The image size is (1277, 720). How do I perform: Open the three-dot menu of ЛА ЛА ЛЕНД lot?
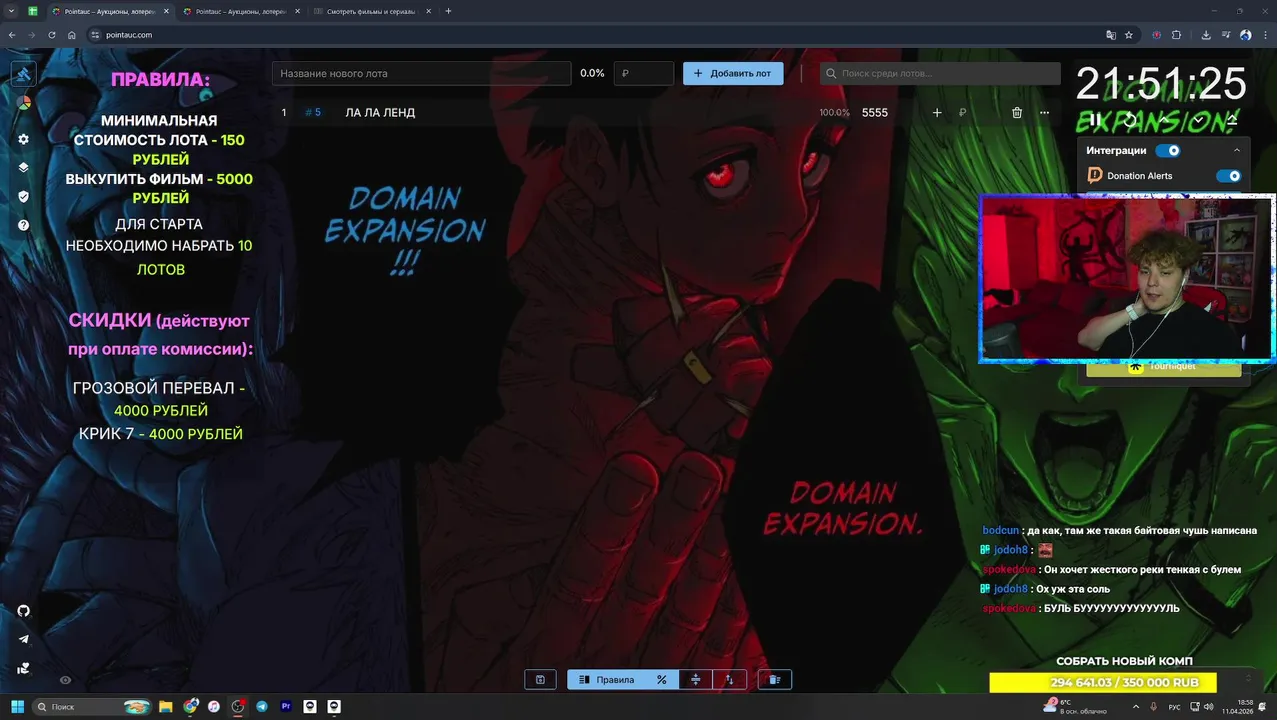tap(1044, 113)
